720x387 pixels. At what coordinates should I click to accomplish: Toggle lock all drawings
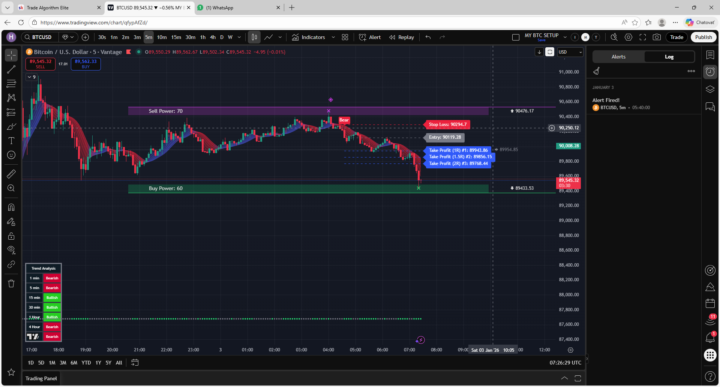click(x=11, y=236)
